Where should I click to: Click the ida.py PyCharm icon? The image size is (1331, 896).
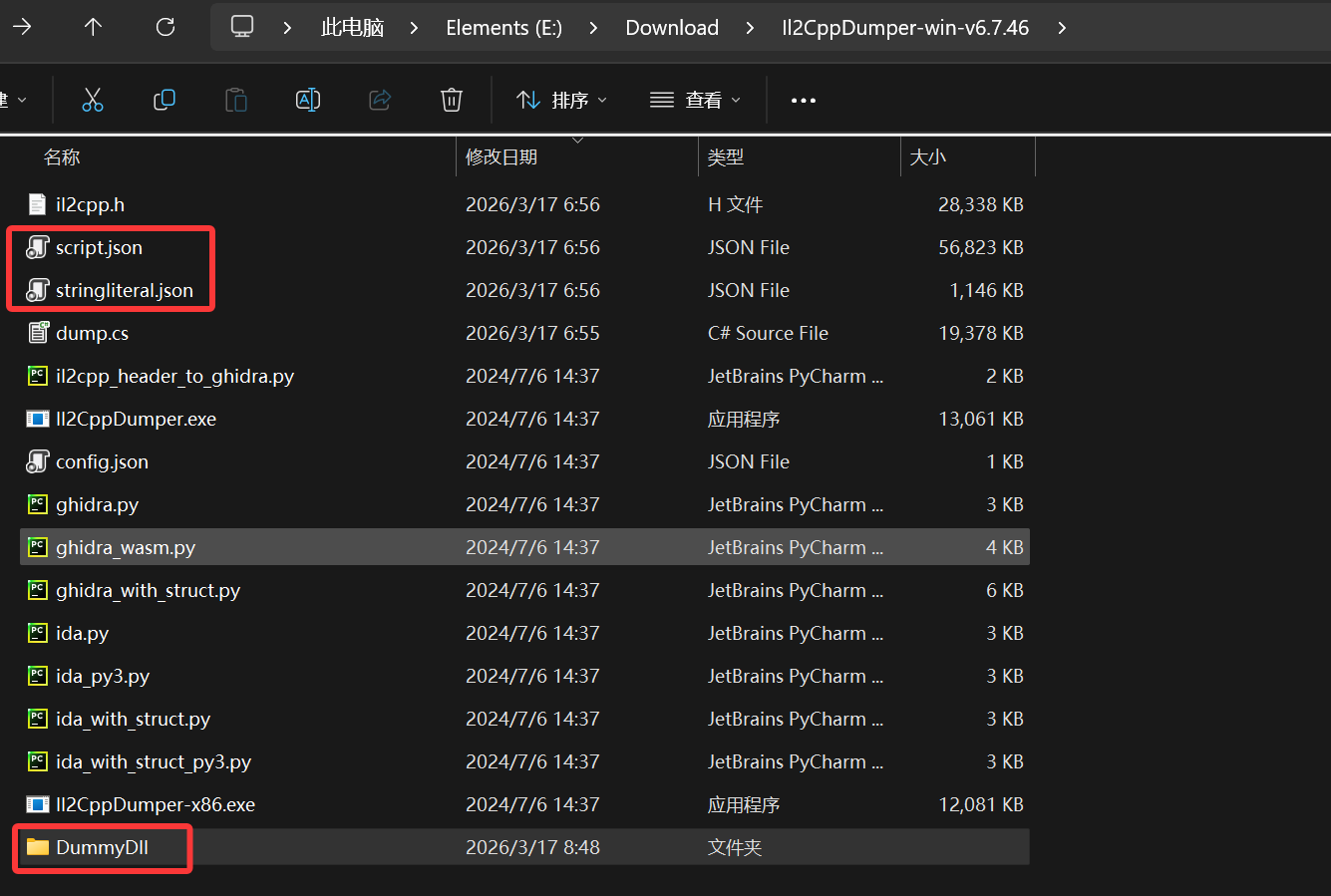click(38, 633)
